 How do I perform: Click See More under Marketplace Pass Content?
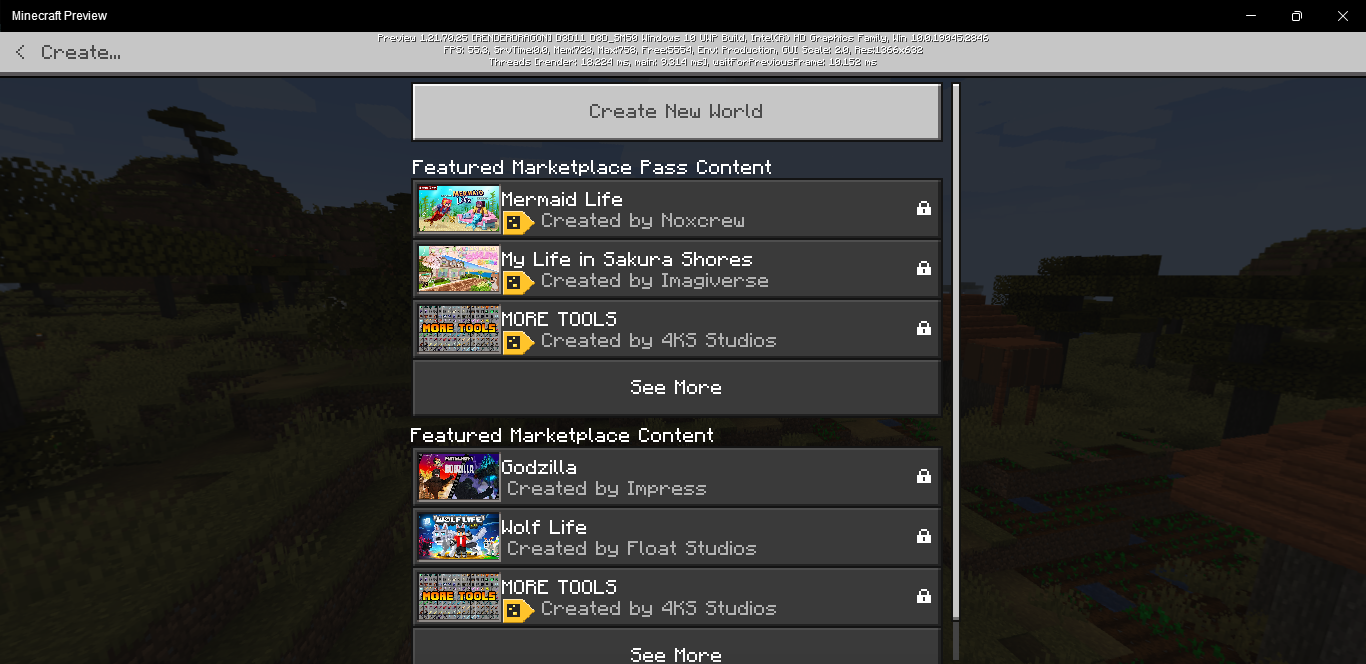click(677, 388)
